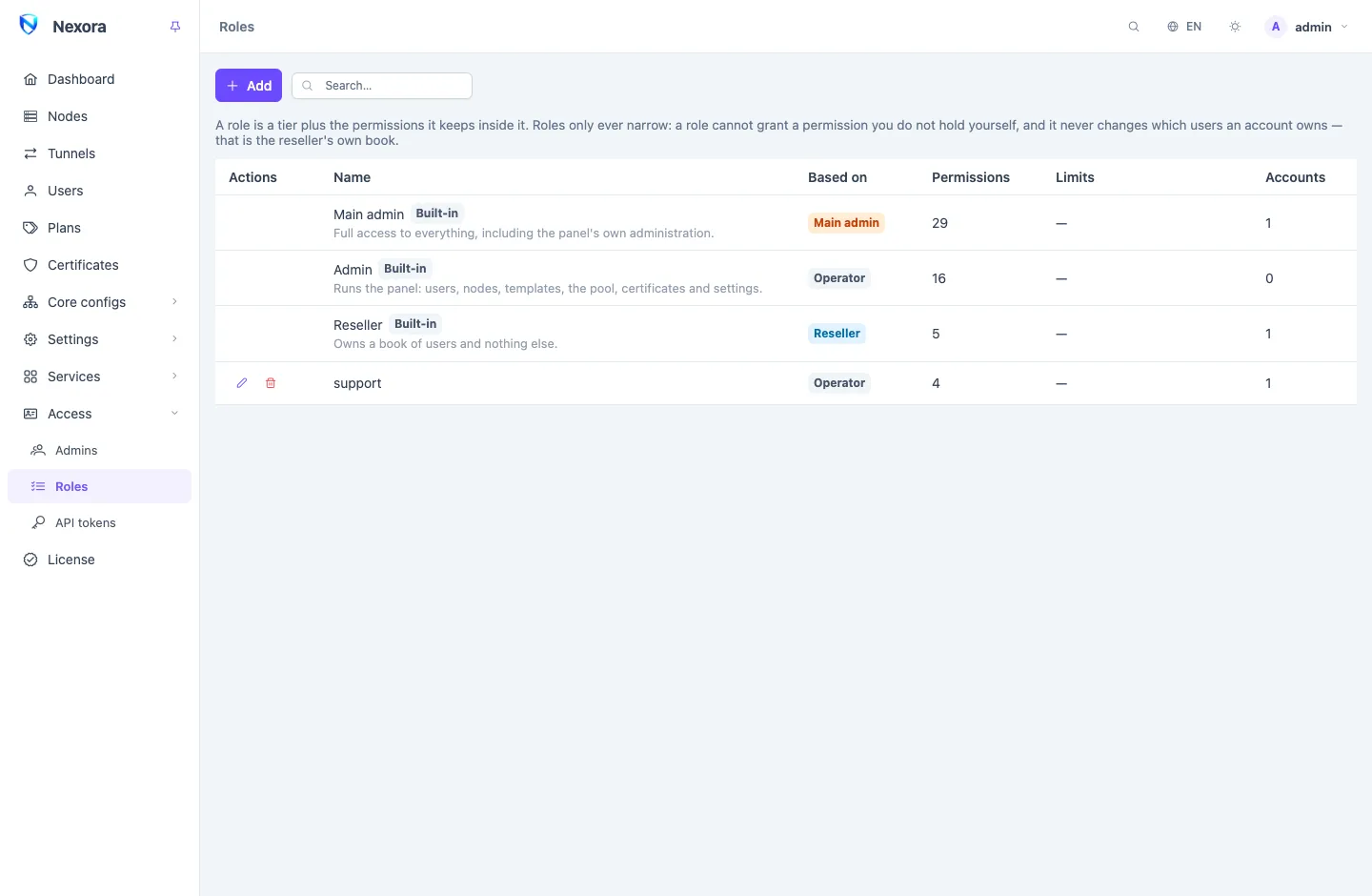
Task: Open the Admins subpage
Action: (x=99, y=450)
